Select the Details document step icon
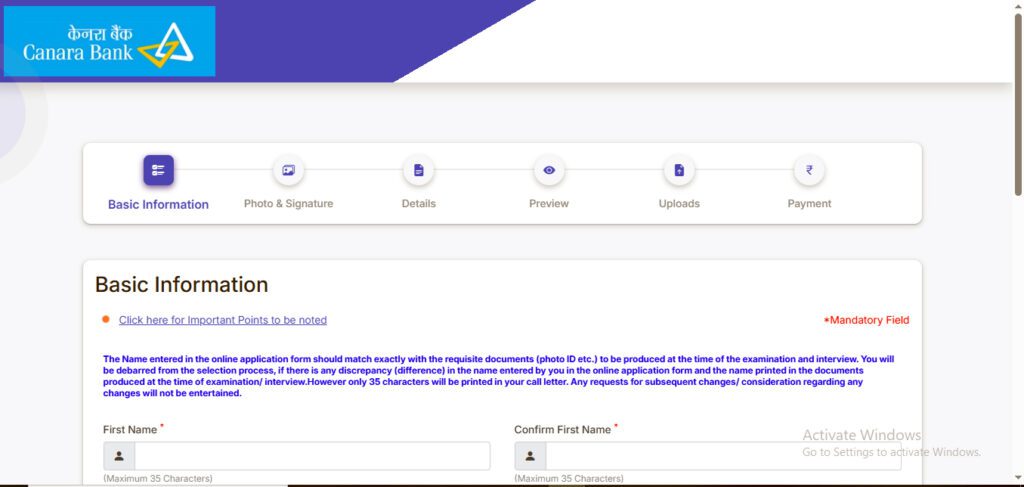The width and height of the screenshot is (1024, 487). click(418, 170)
